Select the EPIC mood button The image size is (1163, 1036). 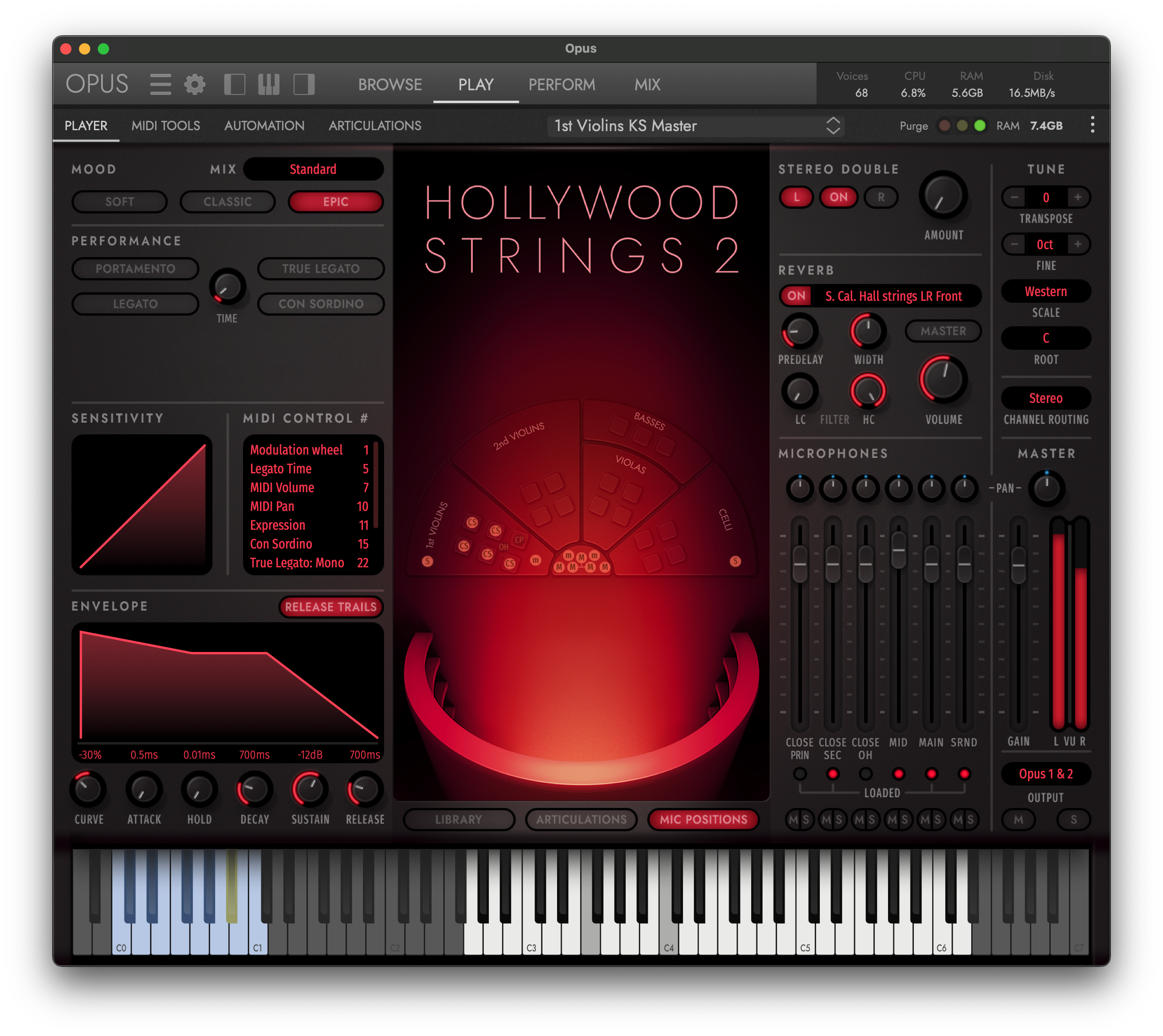click(336, 202)
